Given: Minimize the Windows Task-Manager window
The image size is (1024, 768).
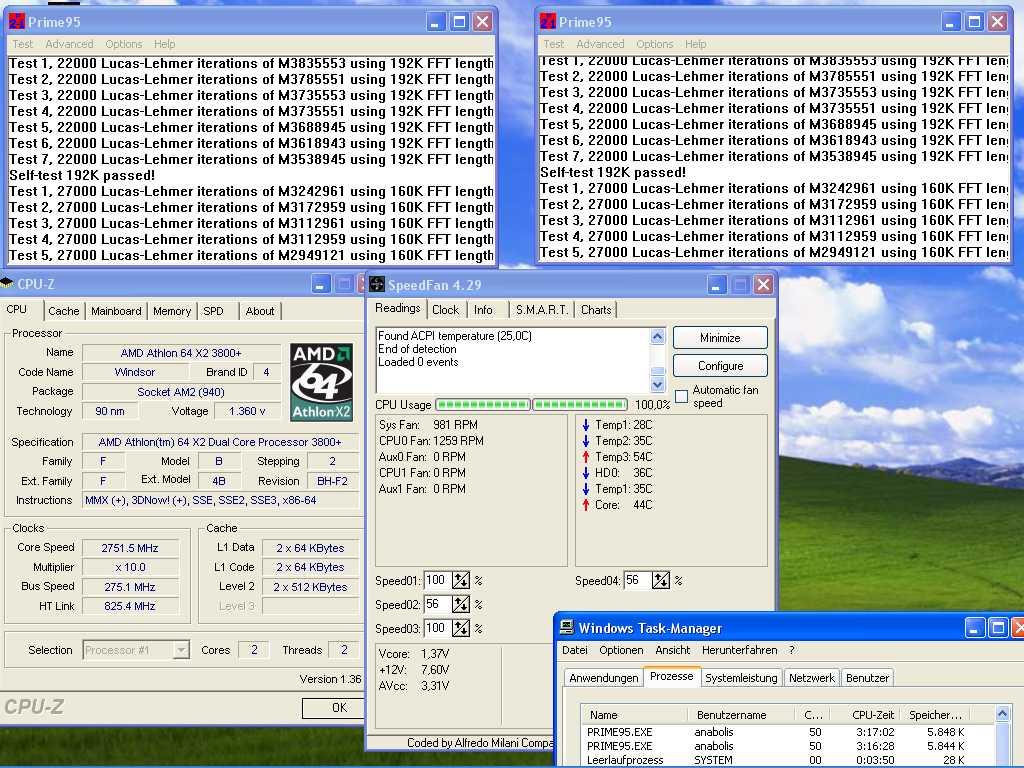Looking at the screenshot, I should tap(974, 628).
